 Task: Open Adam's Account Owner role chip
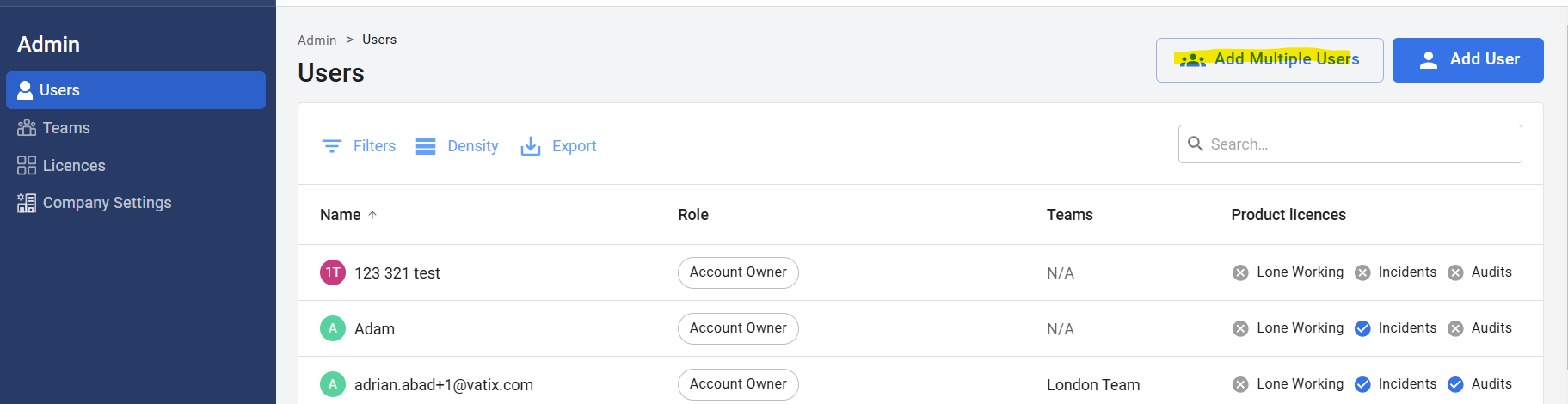click(738, 328)
